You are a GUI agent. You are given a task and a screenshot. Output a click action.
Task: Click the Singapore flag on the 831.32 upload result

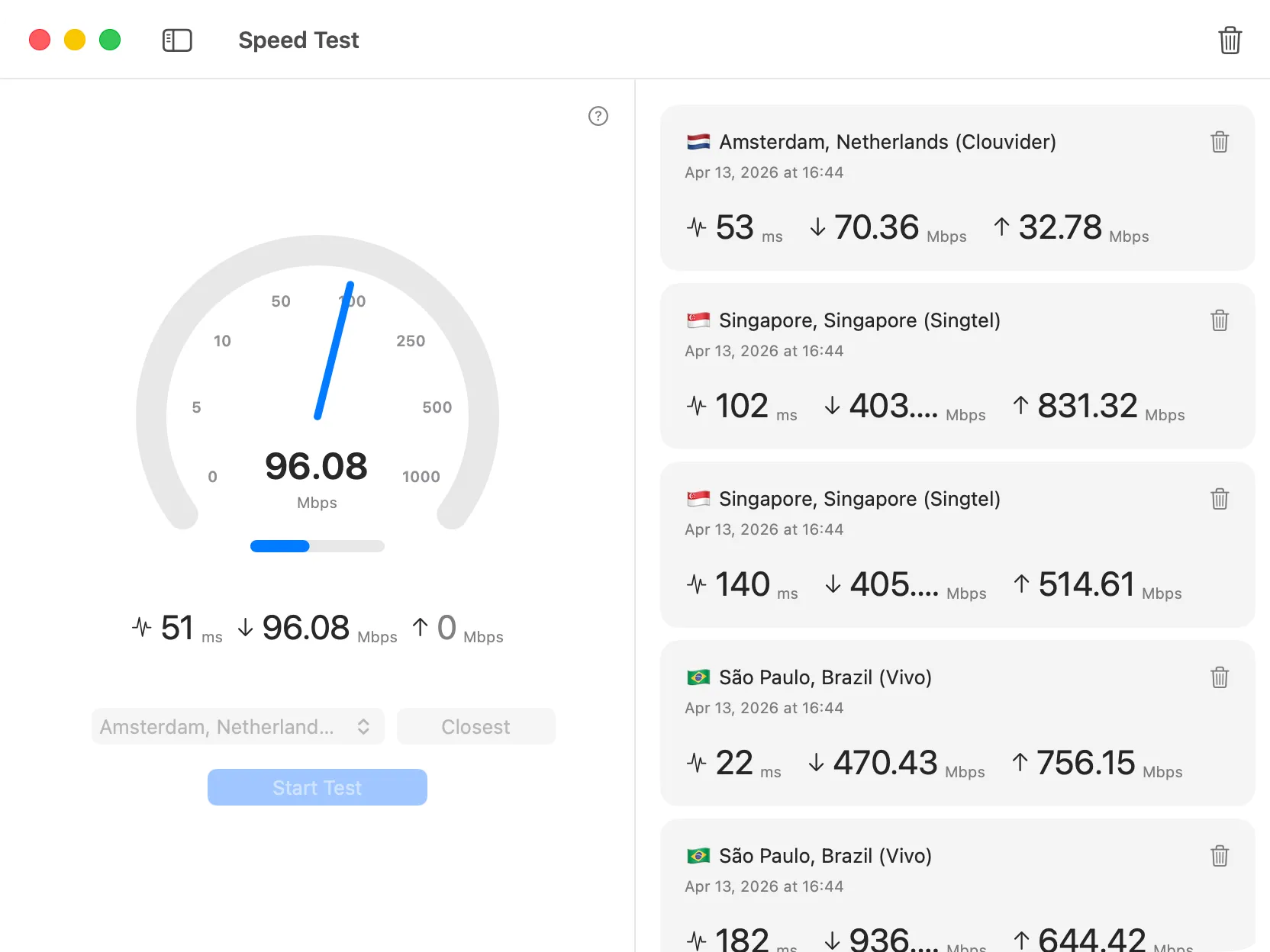click(698, 320)
